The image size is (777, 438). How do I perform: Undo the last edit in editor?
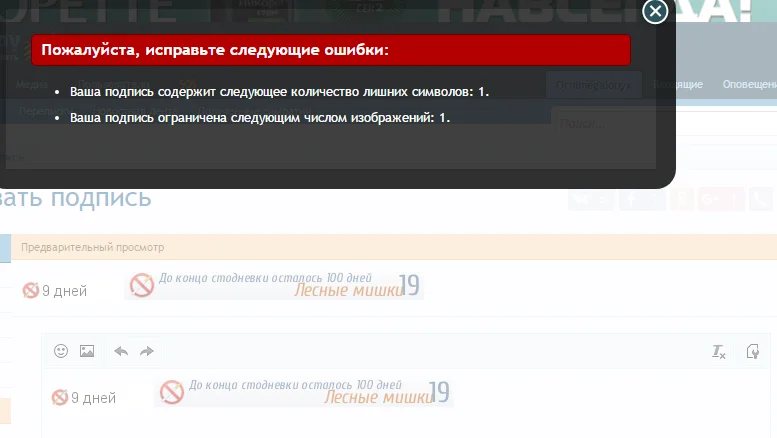121,351
